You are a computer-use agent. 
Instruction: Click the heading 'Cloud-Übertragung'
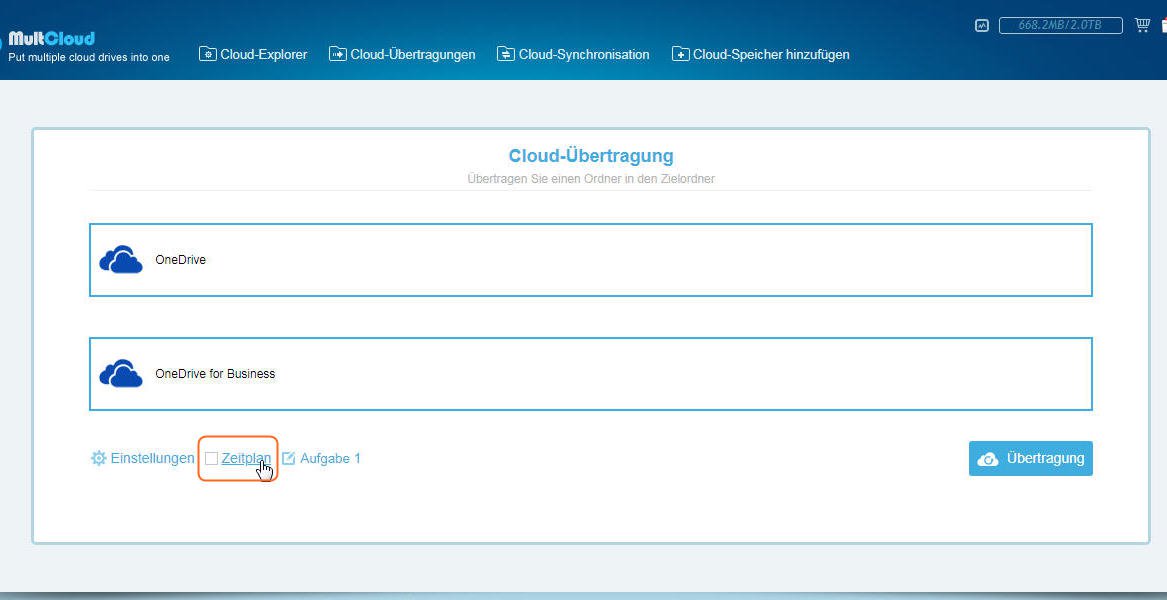click(x=591, y=156)
